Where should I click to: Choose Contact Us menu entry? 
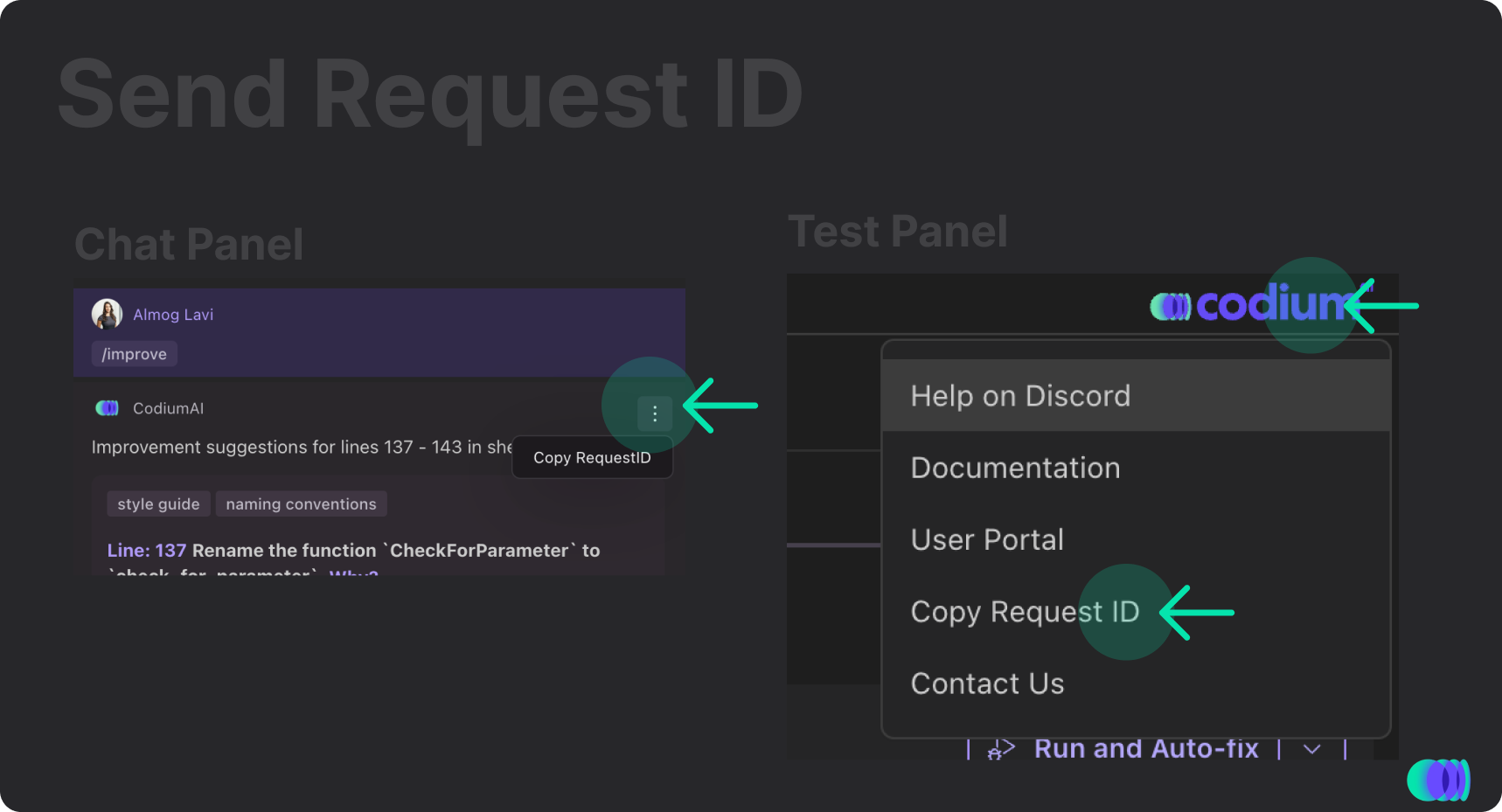point(1136,684)
